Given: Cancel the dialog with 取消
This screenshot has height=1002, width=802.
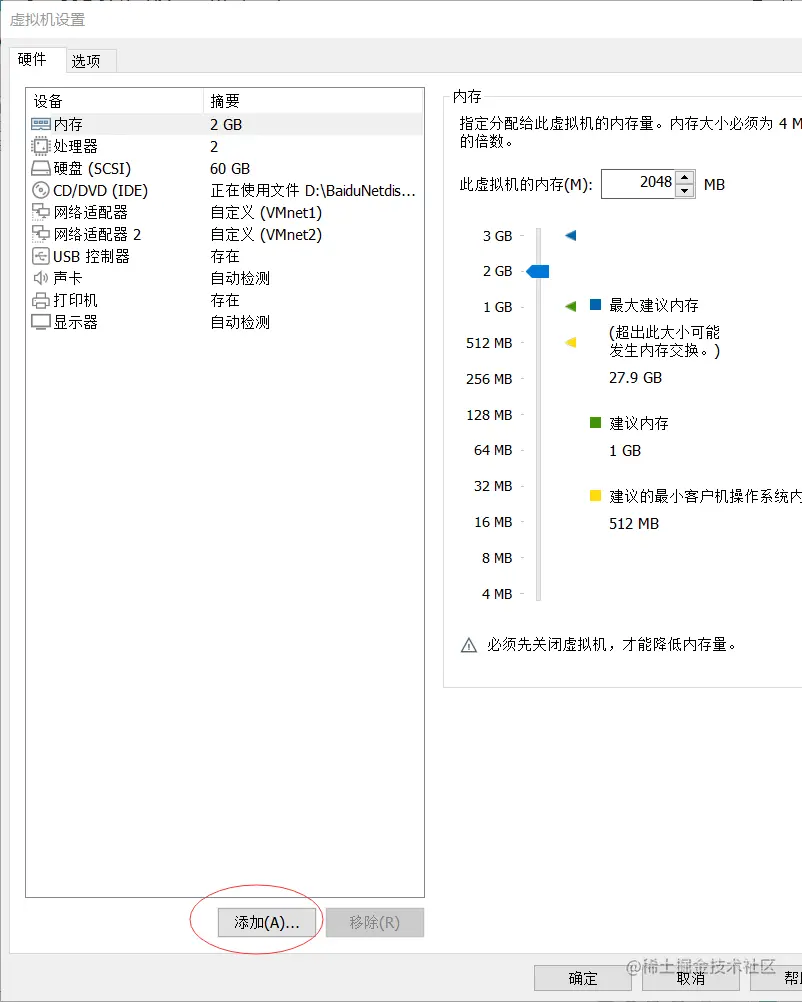Looking at the screenshot, I should (x=690, y=978).
